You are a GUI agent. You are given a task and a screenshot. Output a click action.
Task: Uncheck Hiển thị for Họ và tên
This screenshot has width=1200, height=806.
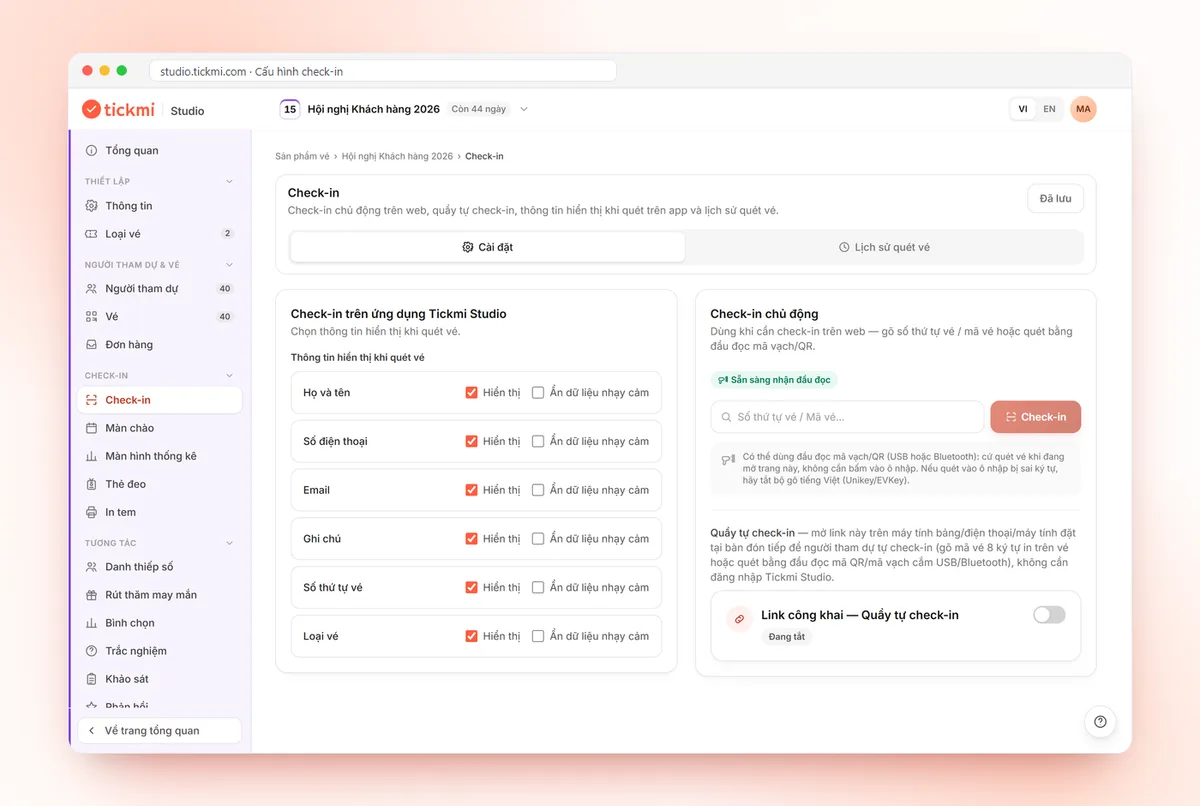[x=471, y=393]
